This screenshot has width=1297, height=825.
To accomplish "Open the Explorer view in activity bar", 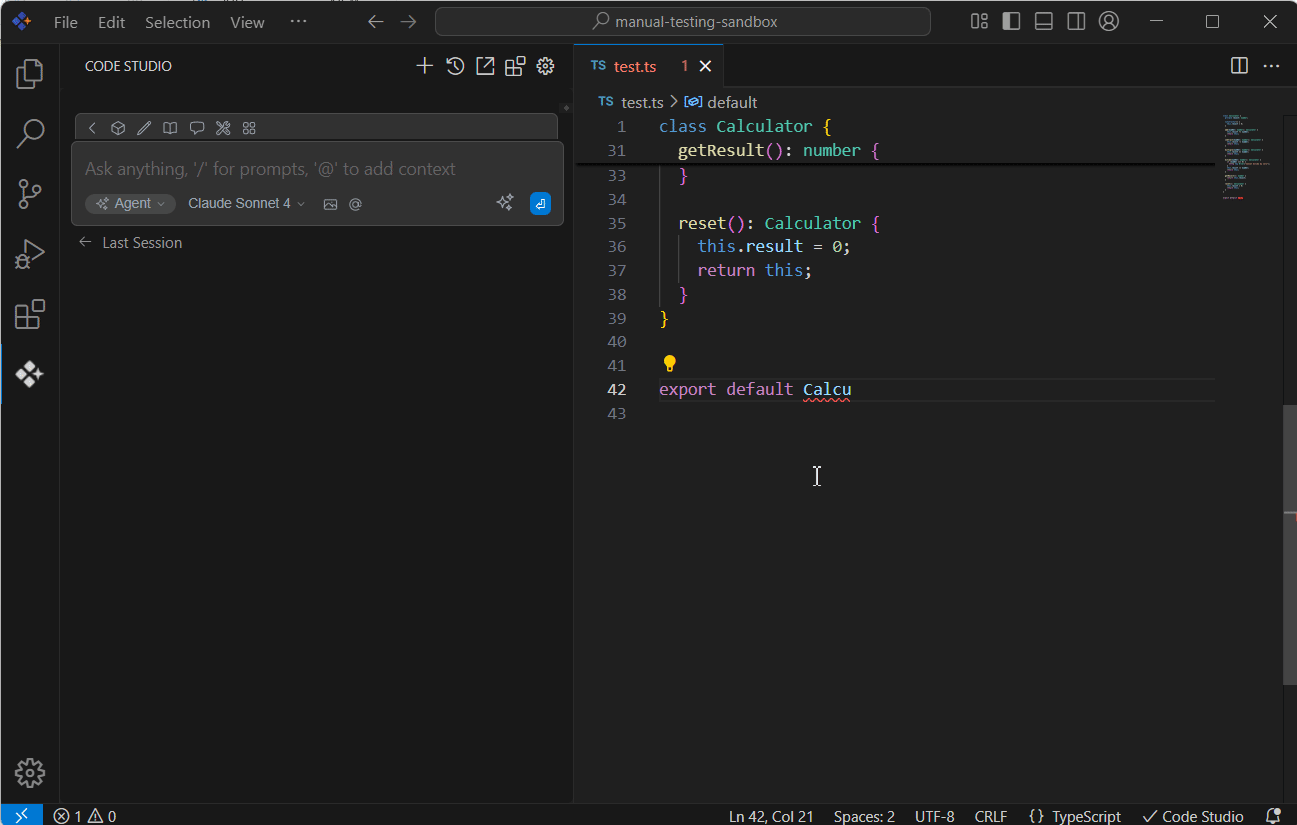I will pyautogui.click(x=30, y=73).
